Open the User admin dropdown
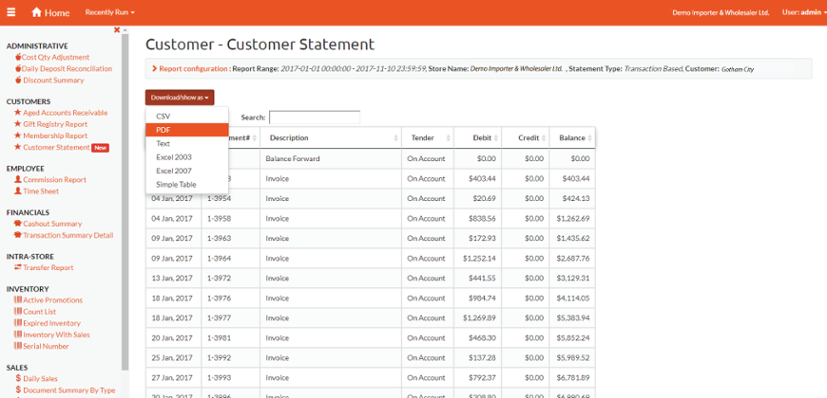This screenshot has height=398, width=827. coord(804,12)
